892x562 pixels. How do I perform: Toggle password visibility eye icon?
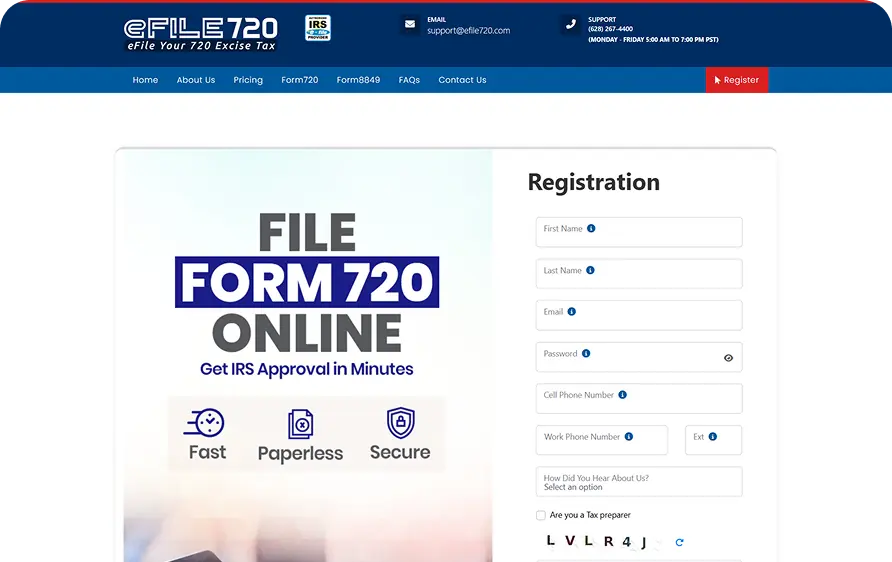pyautogui.click(x=728, y=358)
